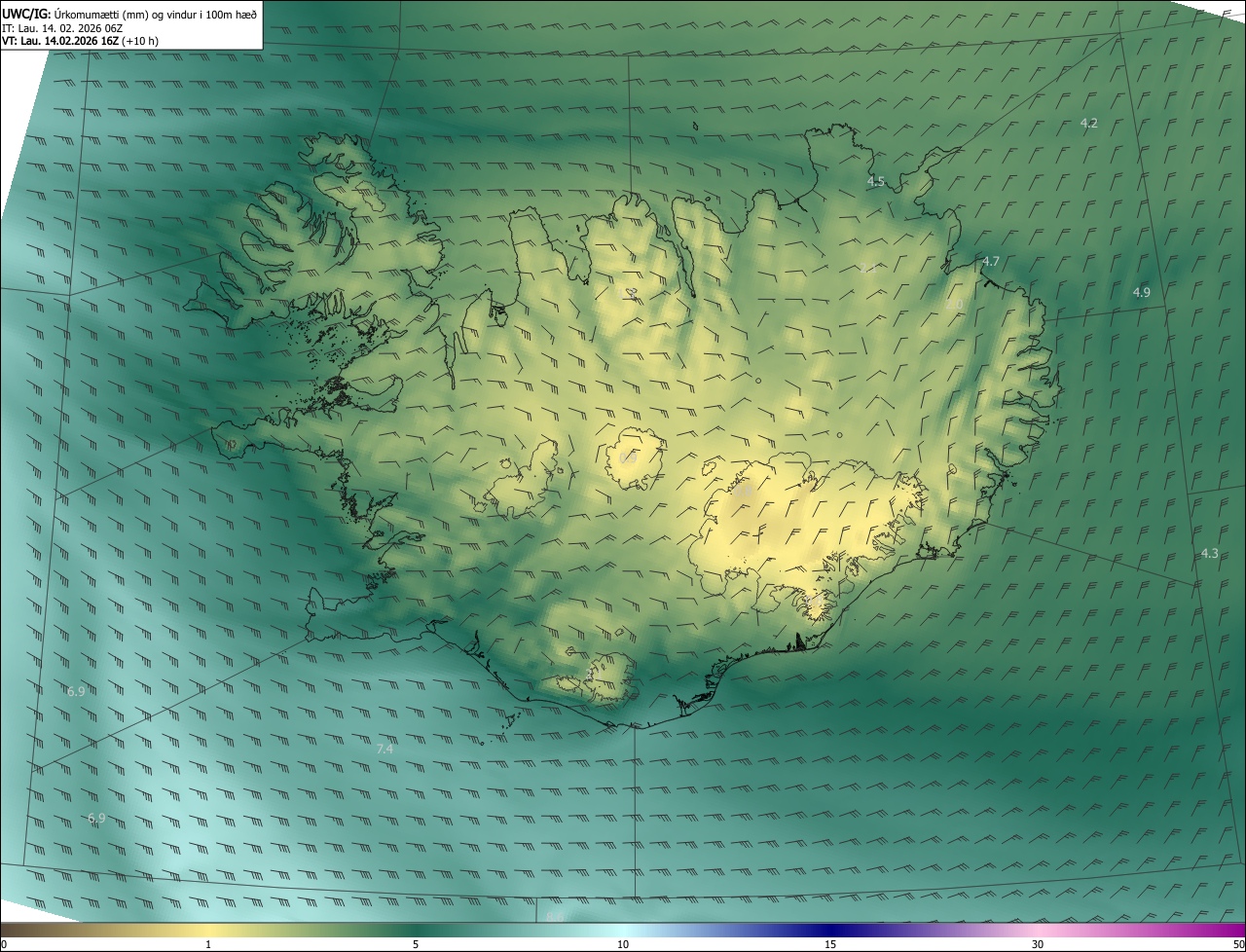The width and height of the screenshot is (1246, 952).
Task: Click the 4.5 value label on the map
Action: (x=876, y=182)
